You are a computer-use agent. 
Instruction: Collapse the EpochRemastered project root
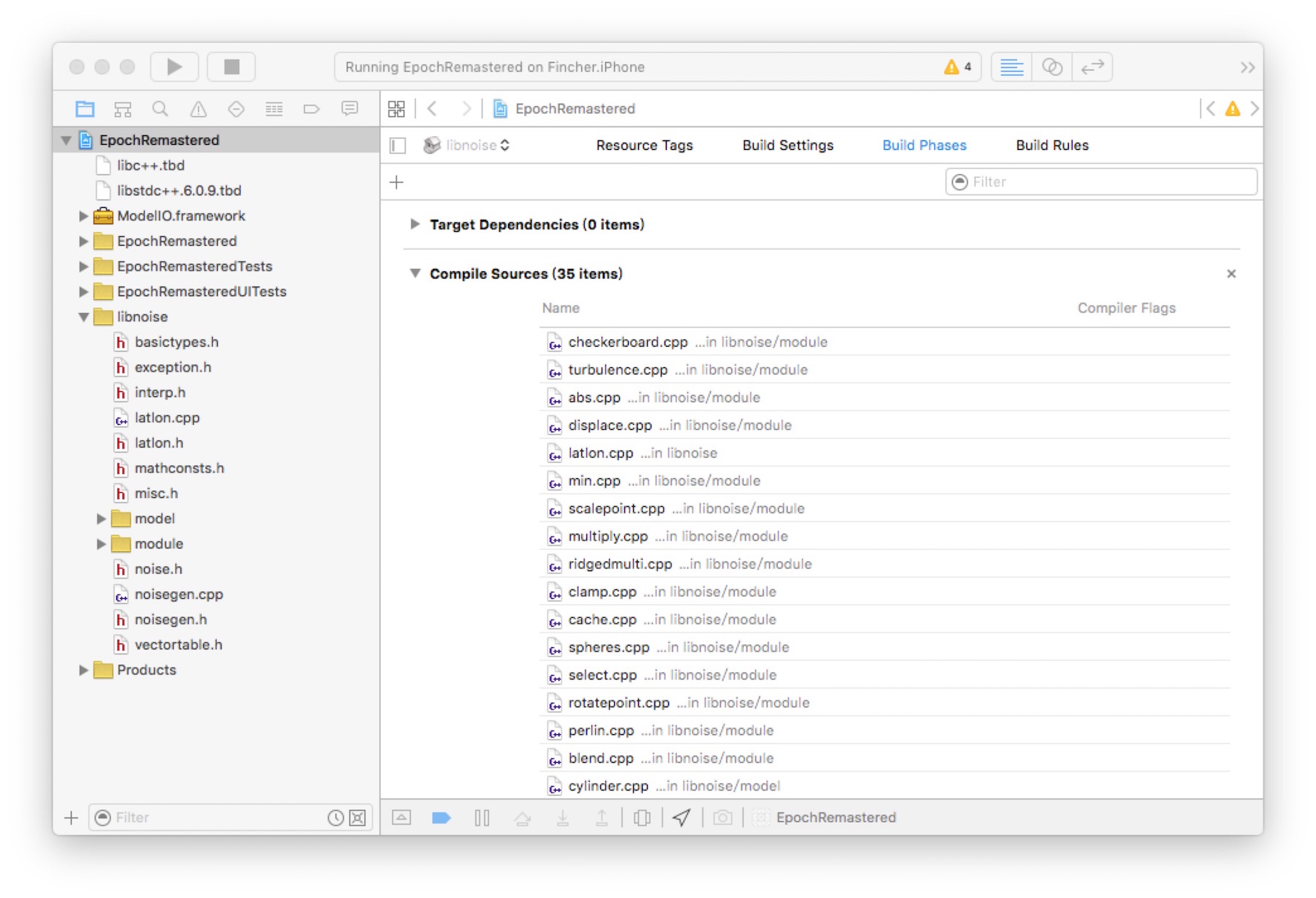[x=66, y=140]
